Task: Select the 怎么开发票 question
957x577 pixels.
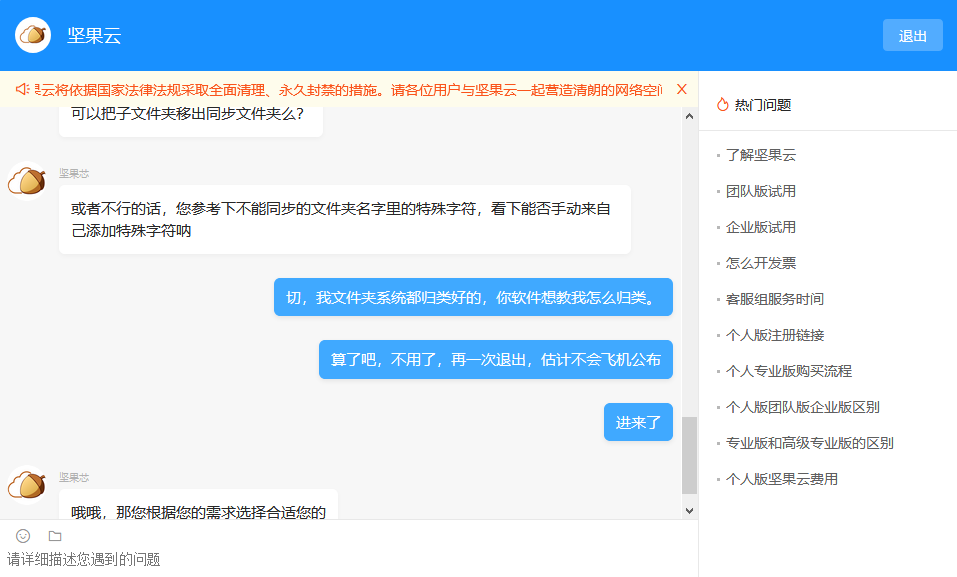Action: [760, 263]
